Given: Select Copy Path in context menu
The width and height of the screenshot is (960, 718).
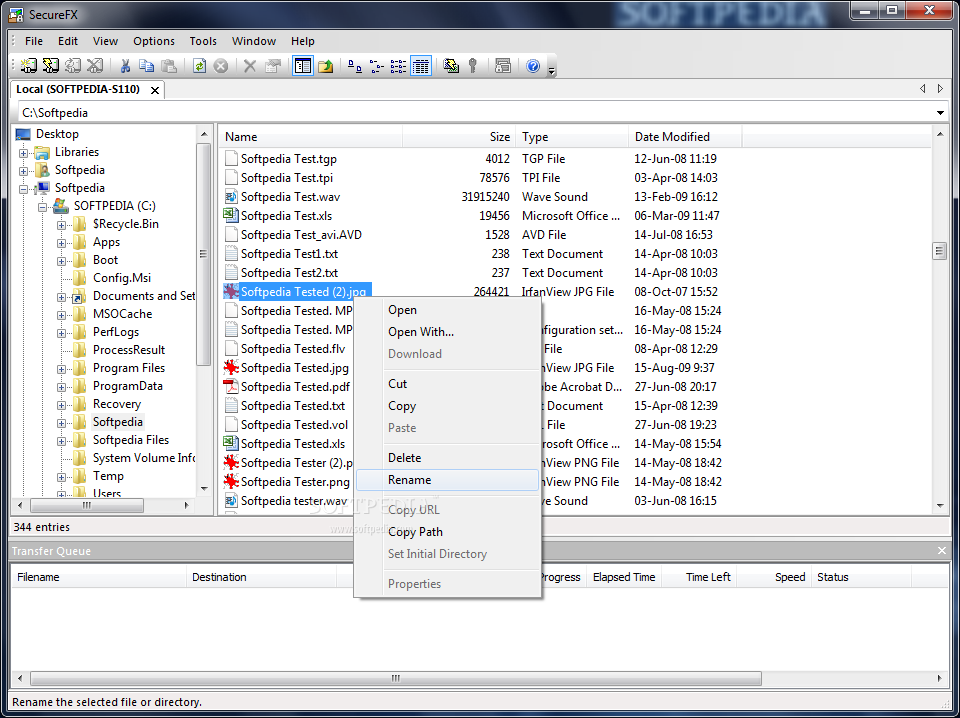Looking at the screenshot, I should tap(415, 532).
